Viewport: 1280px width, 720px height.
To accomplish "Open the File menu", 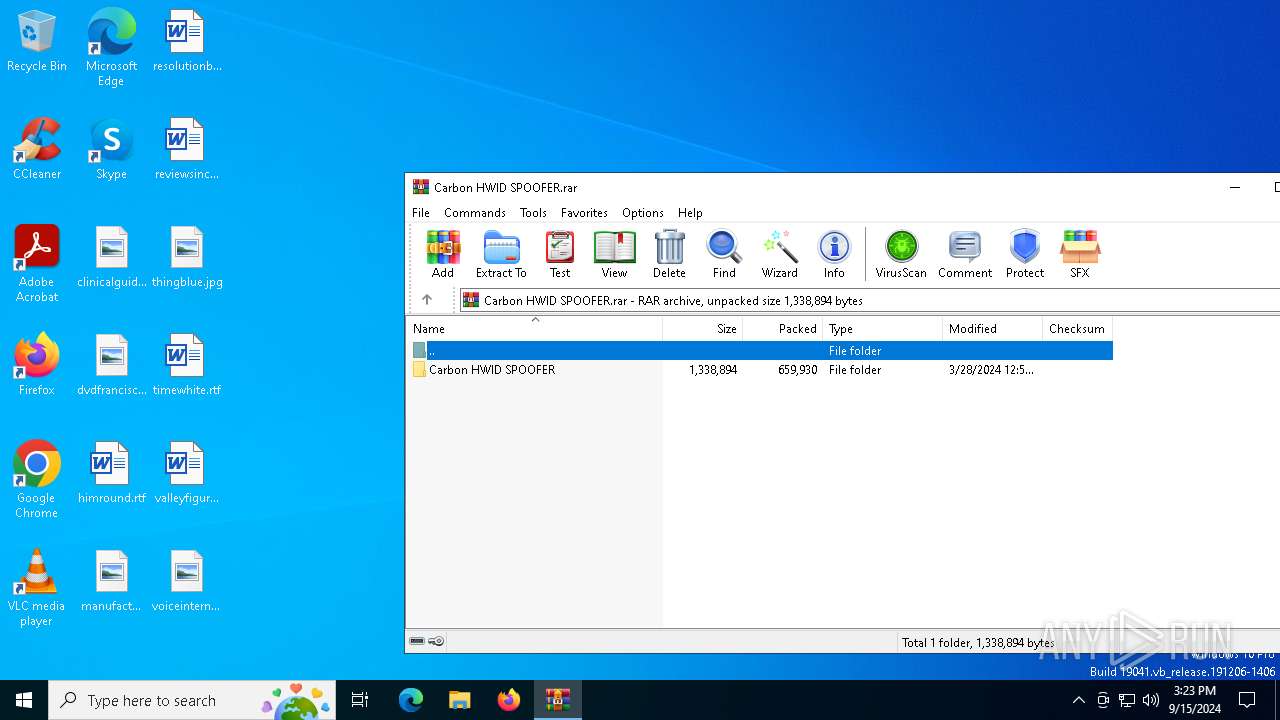I will point(421,213).
